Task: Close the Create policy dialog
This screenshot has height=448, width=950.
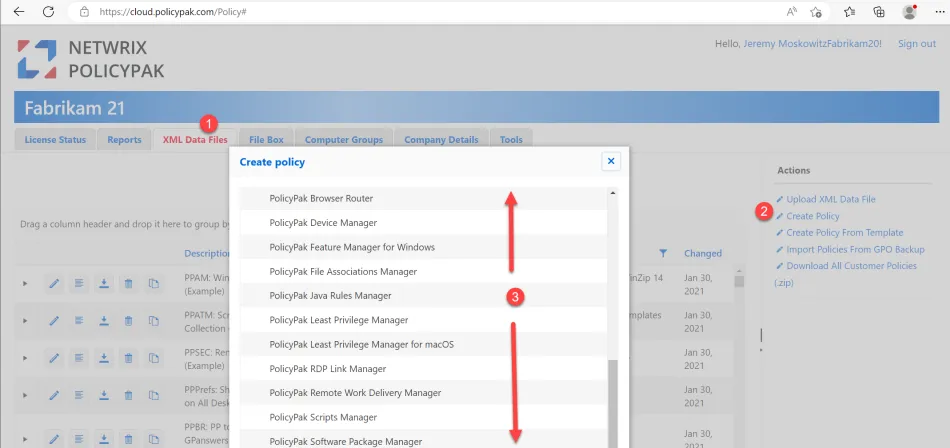Action: (x=611, y=161)
